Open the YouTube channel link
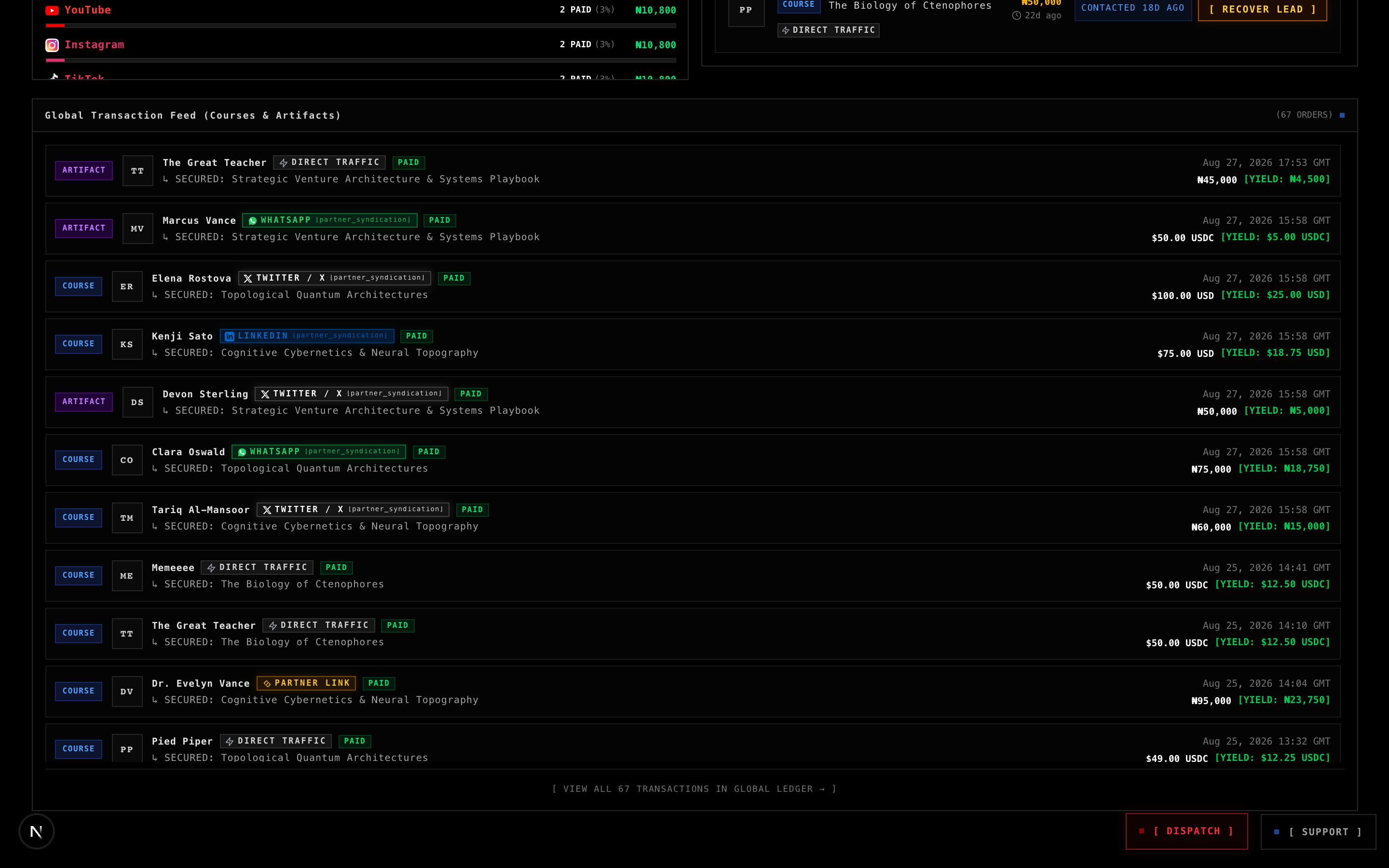Image resolution: width=1389 pixels, height=868 pixels. (x=88, y=10)
